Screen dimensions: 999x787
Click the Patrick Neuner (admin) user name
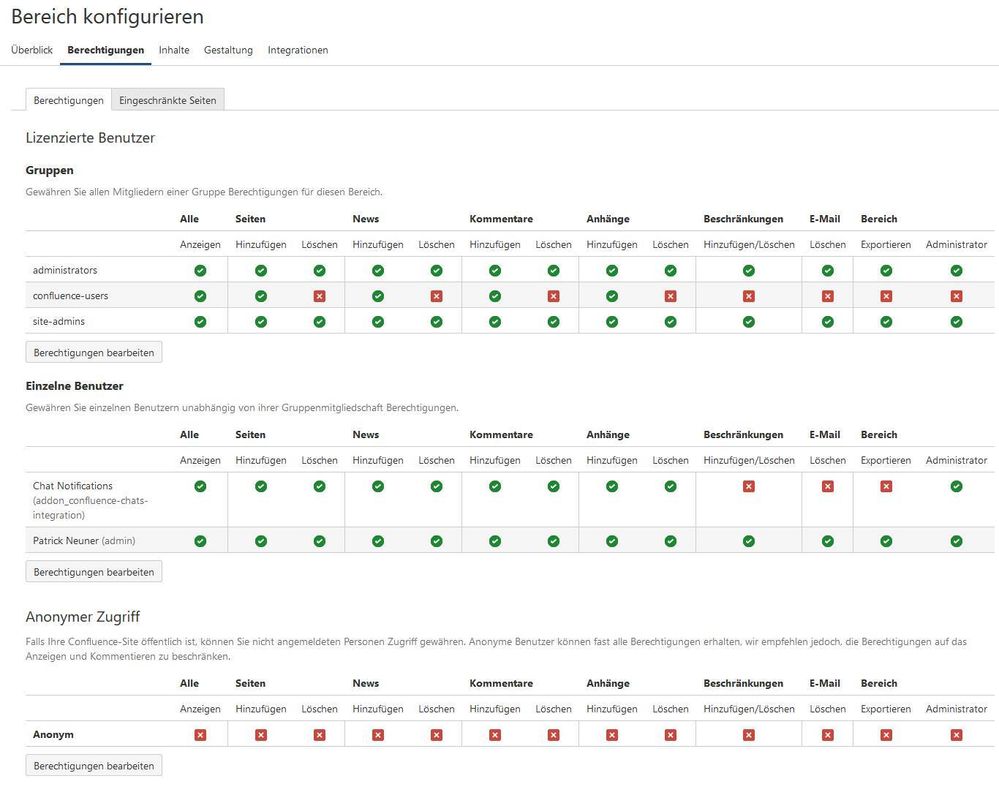tap(84, 540)
